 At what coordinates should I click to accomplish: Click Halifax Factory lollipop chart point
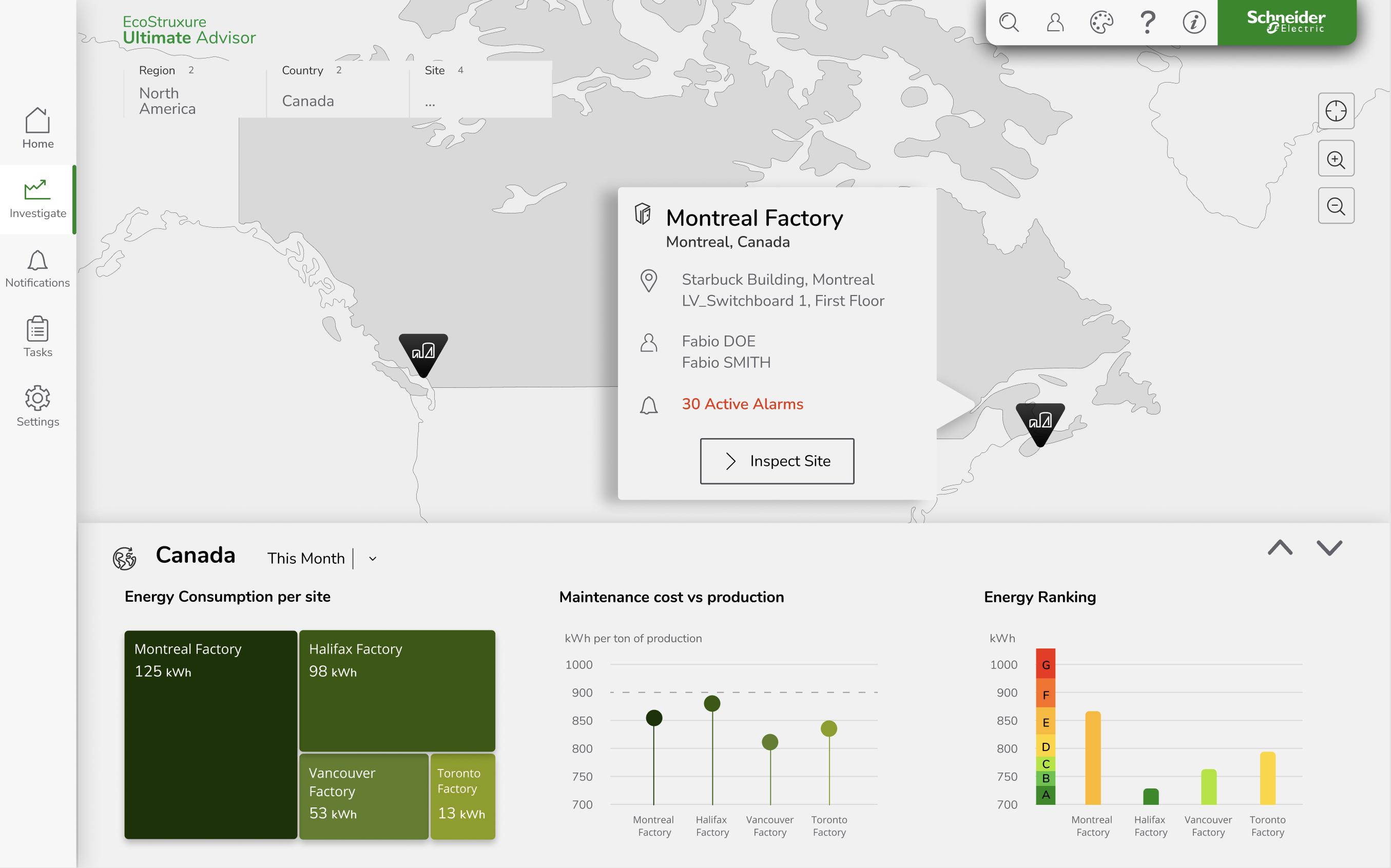pos(712,703)
